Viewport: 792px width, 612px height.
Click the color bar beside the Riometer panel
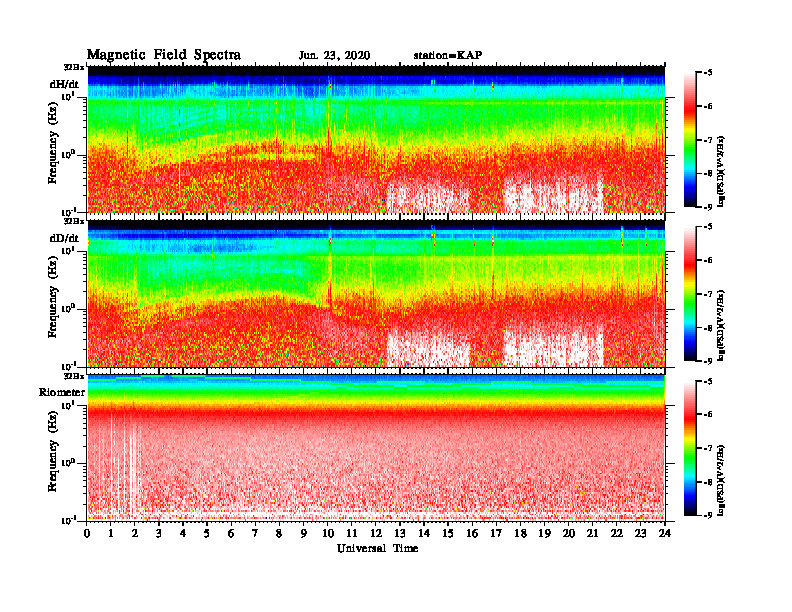(x=690, y=448)
